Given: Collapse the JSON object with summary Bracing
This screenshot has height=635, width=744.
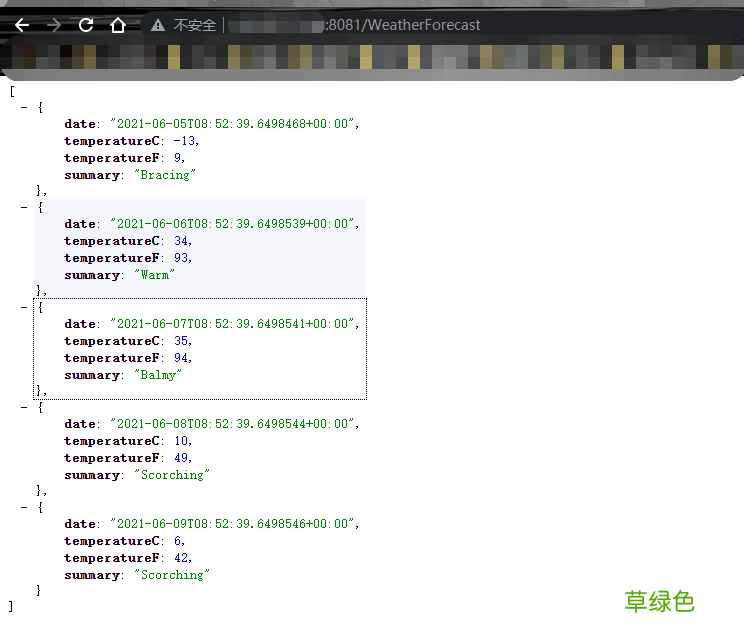Looking at the screenshot, I should point(24,107).
